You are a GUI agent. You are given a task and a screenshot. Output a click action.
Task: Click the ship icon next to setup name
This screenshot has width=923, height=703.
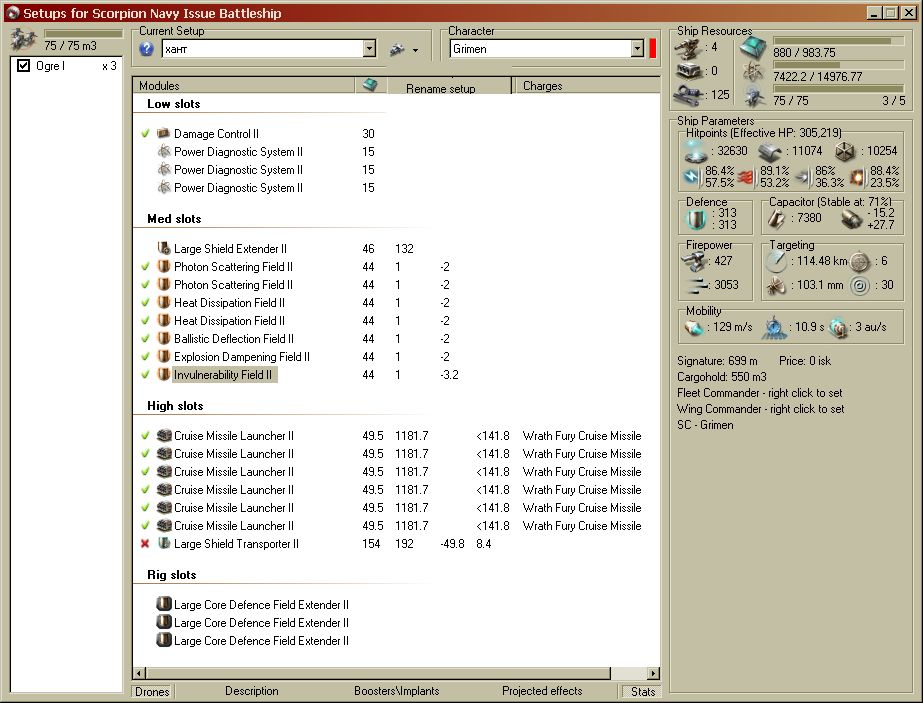397,50
